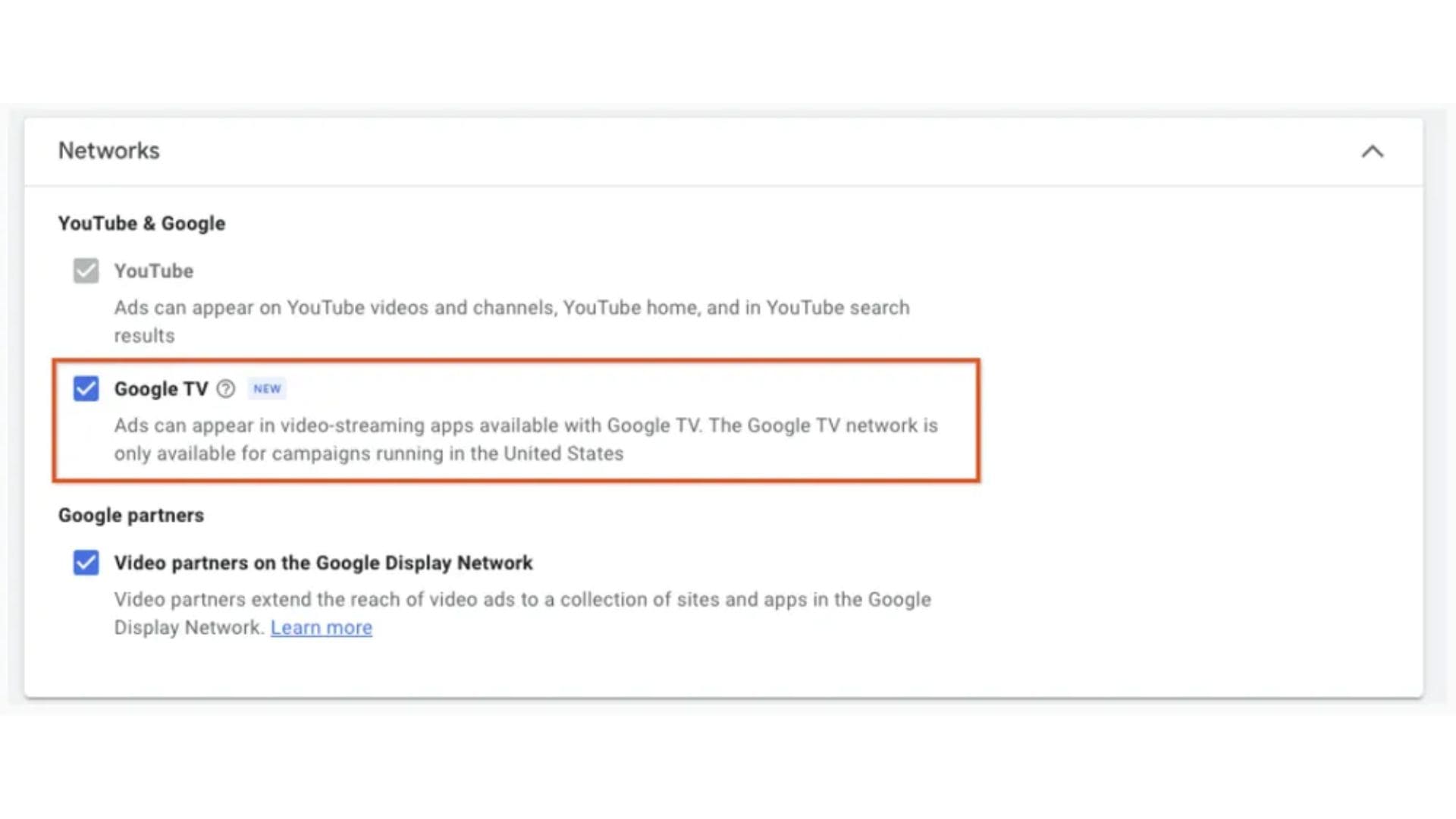
Task: Click the YouTube option label
Action: (153, 271)
